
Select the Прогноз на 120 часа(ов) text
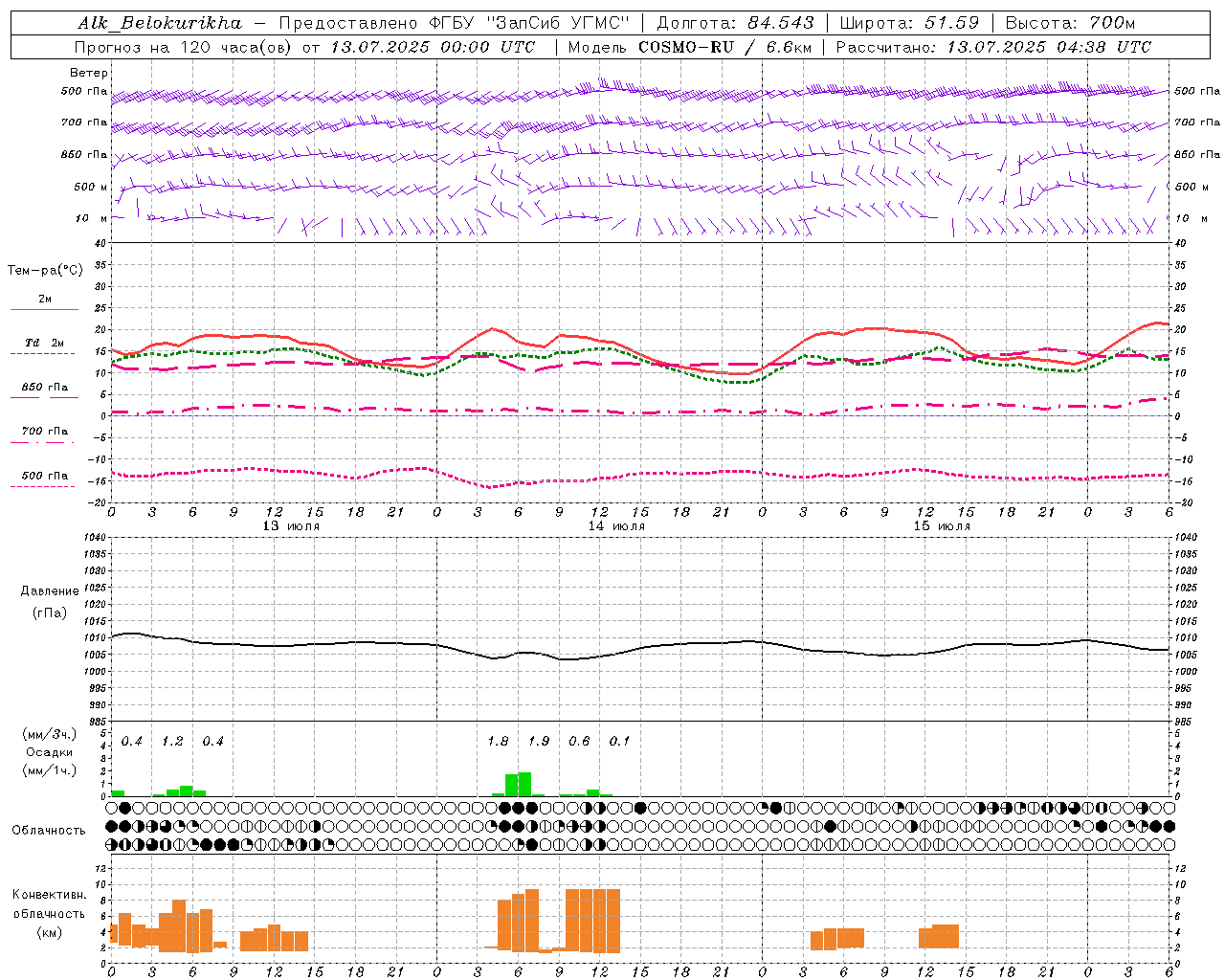coord(185,47)
